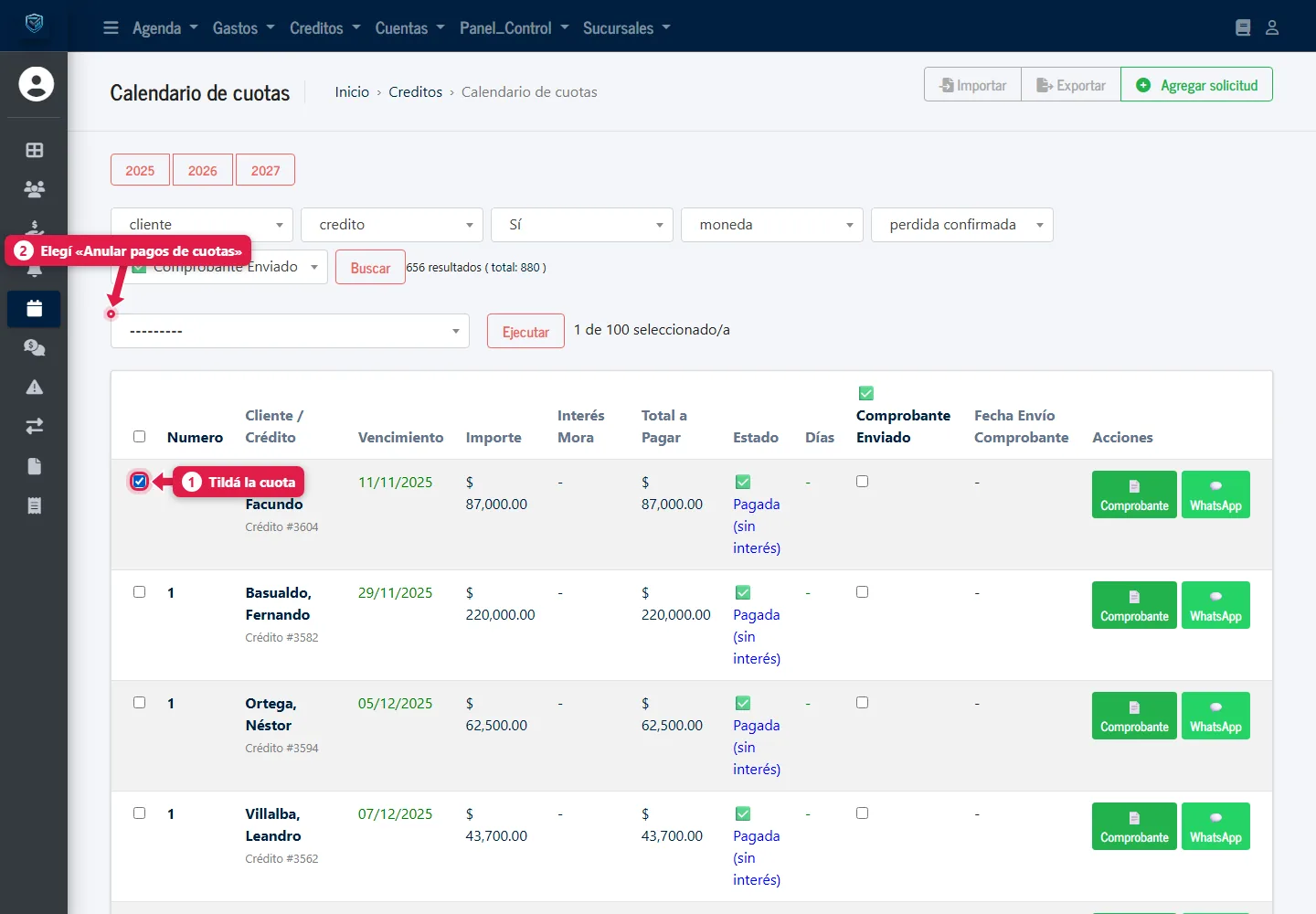
Task: Open the dollar chat bubbles sidebar icon
Action: [x=35, y=347]
